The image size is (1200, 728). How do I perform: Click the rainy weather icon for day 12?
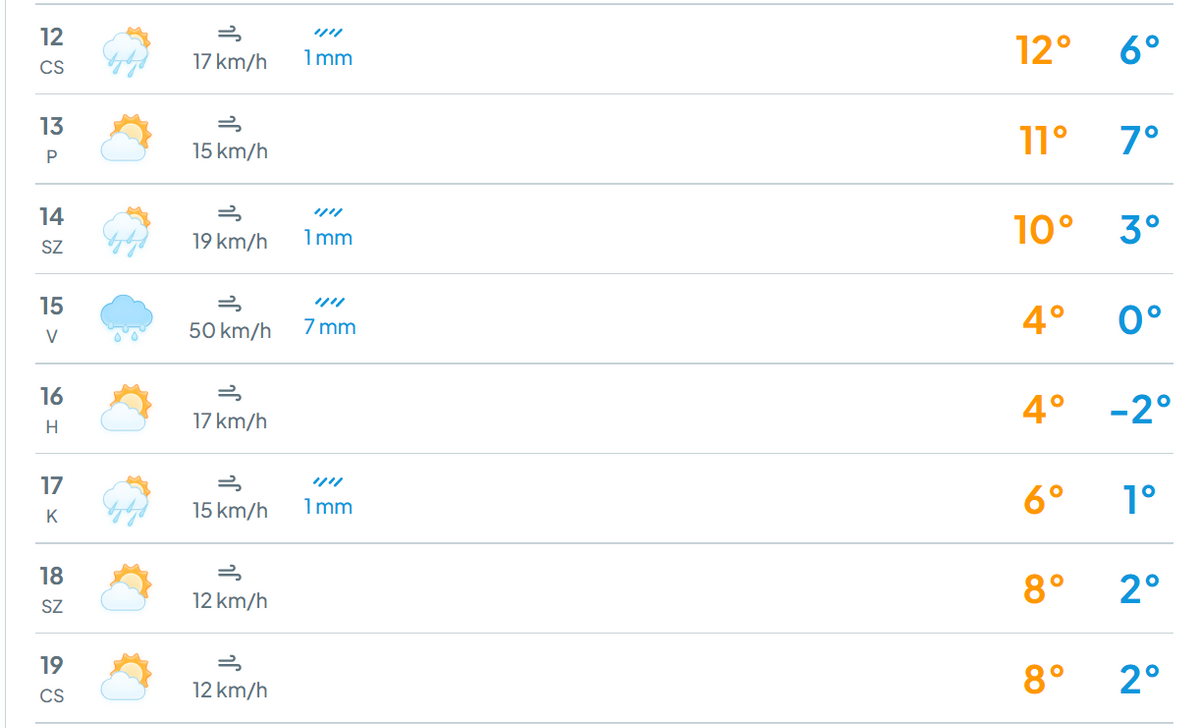click(x=126, y=50)
